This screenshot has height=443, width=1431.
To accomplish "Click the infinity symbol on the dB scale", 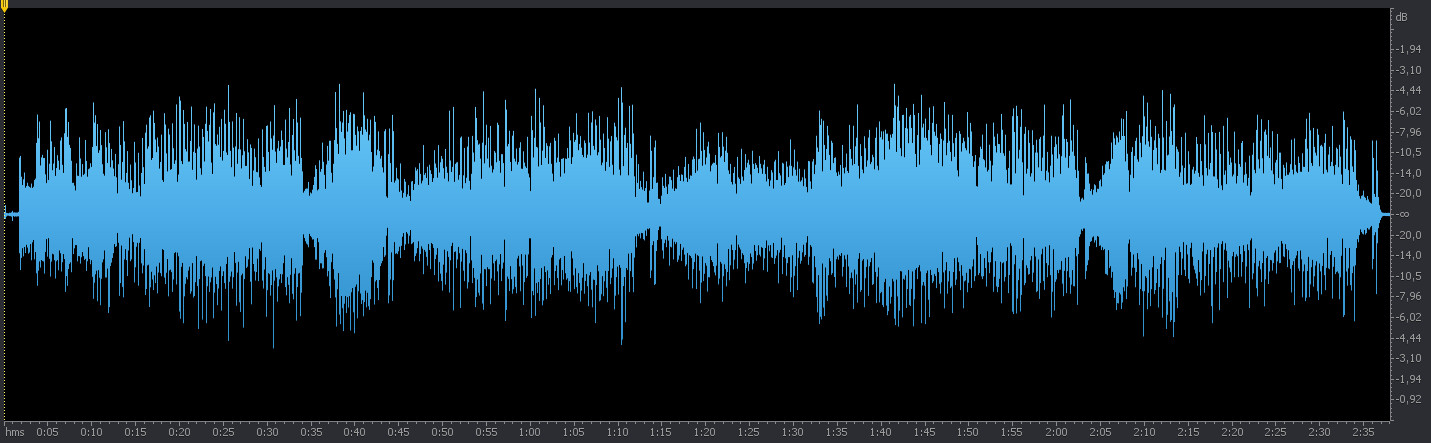I will coord(1404,214).
